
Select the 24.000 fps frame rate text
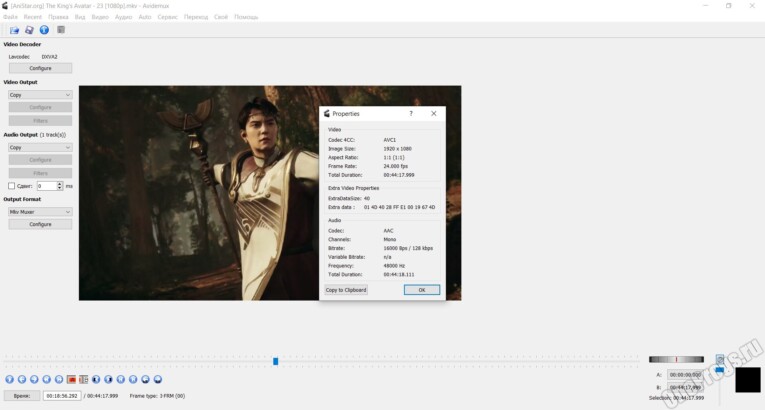tap(396, 166)
